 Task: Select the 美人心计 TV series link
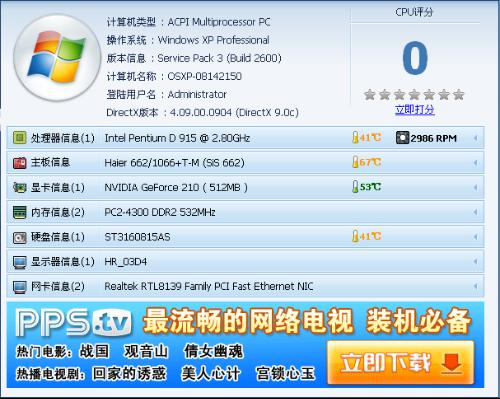pos(210,373)
